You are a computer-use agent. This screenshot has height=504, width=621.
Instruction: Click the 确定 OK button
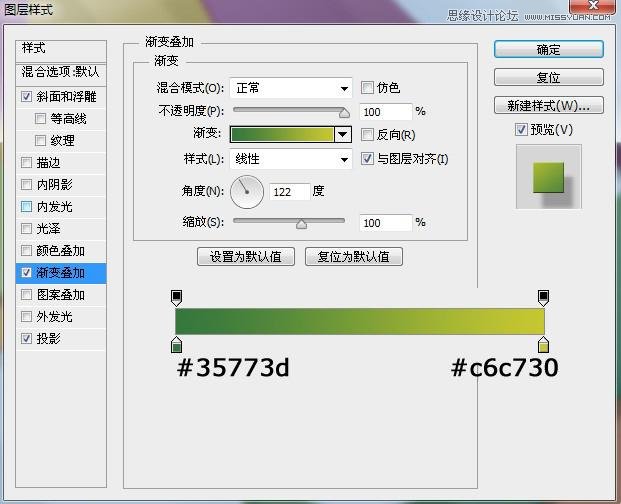pyautogui.click(x=549, y=49)
